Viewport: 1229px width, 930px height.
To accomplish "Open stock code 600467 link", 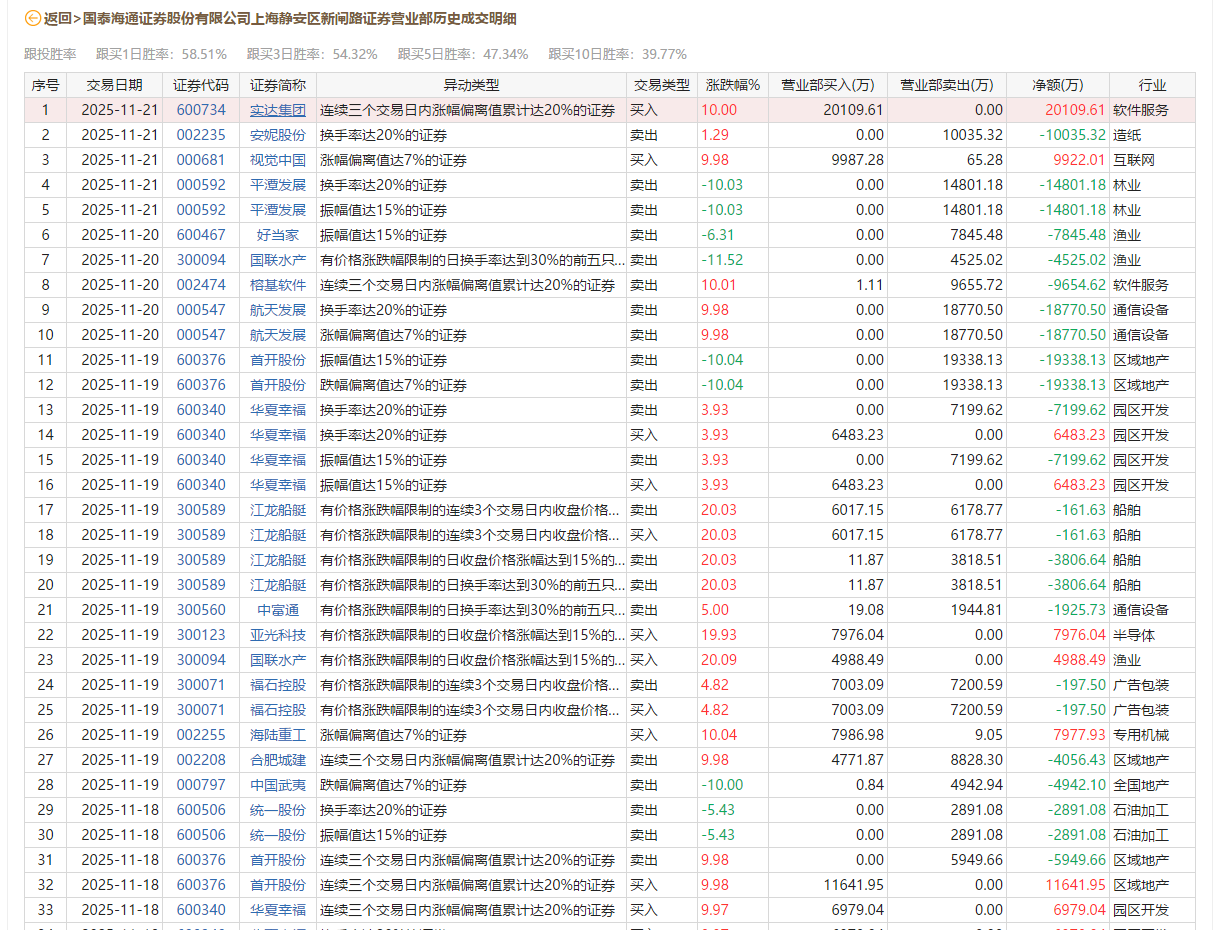I will pos(201,235).
